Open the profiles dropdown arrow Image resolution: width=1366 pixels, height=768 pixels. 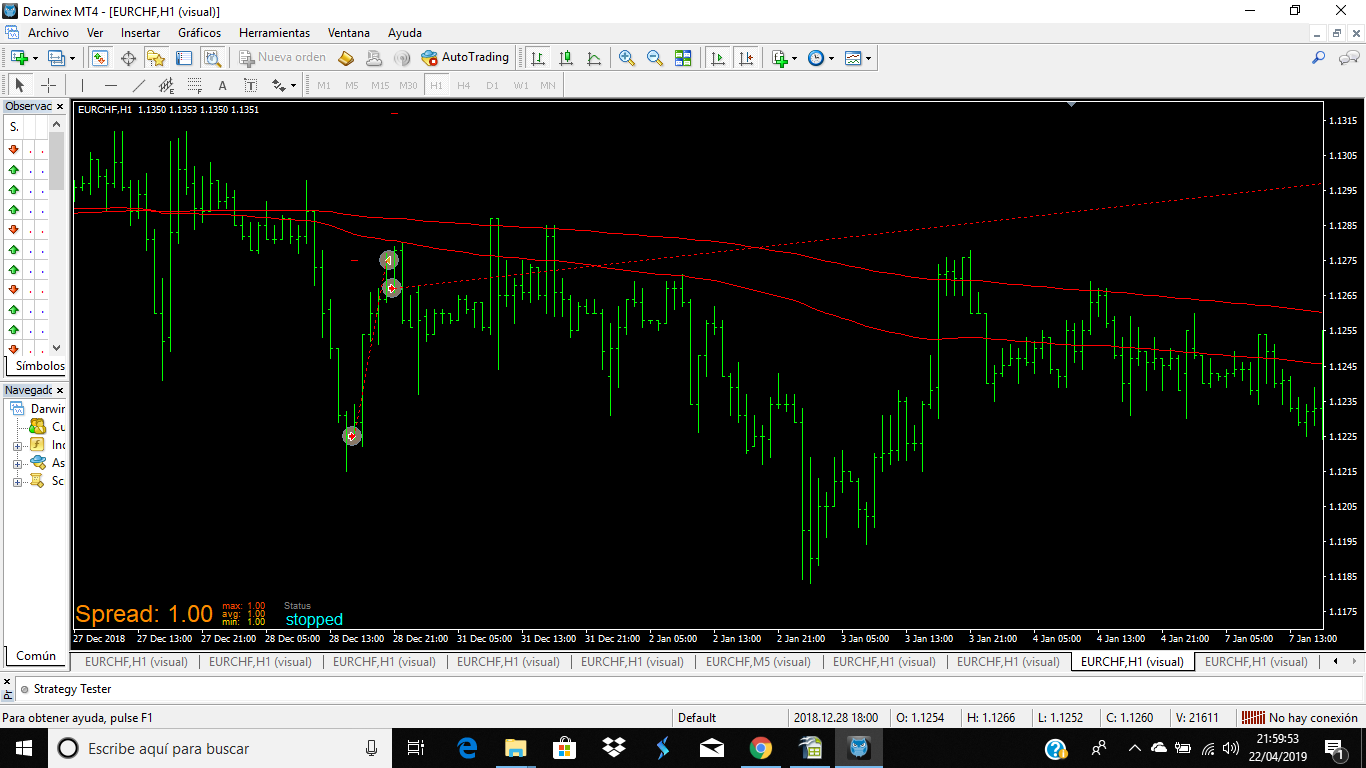[x=72, y=58]
